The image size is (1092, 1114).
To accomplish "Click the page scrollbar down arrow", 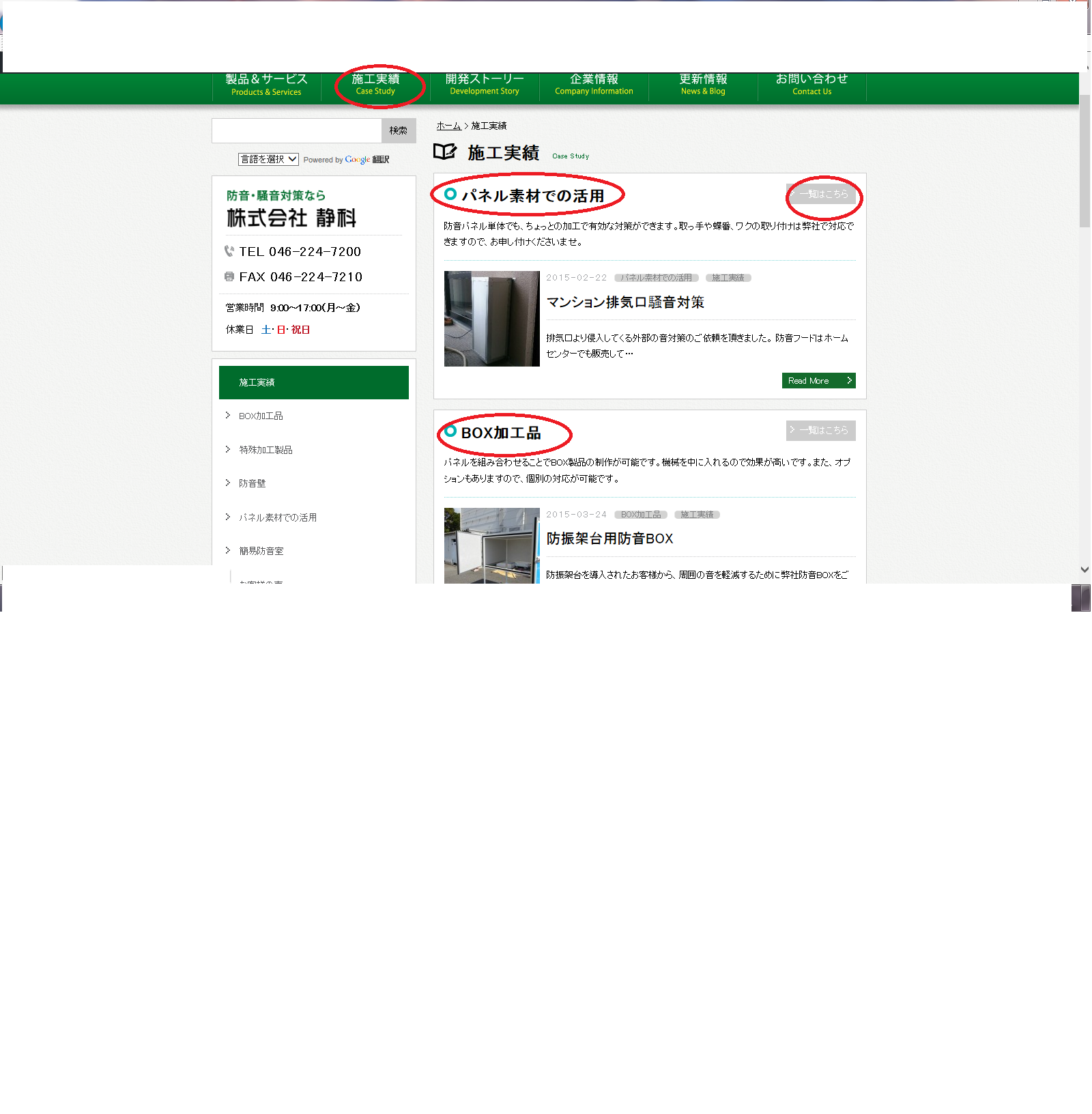I will 1084,569.
